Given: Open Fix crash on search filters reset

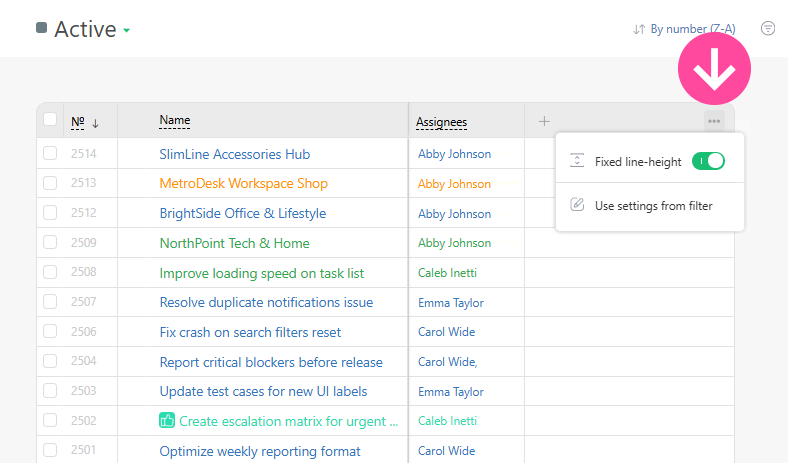Looking at the screenshot, I should [250, 332].
